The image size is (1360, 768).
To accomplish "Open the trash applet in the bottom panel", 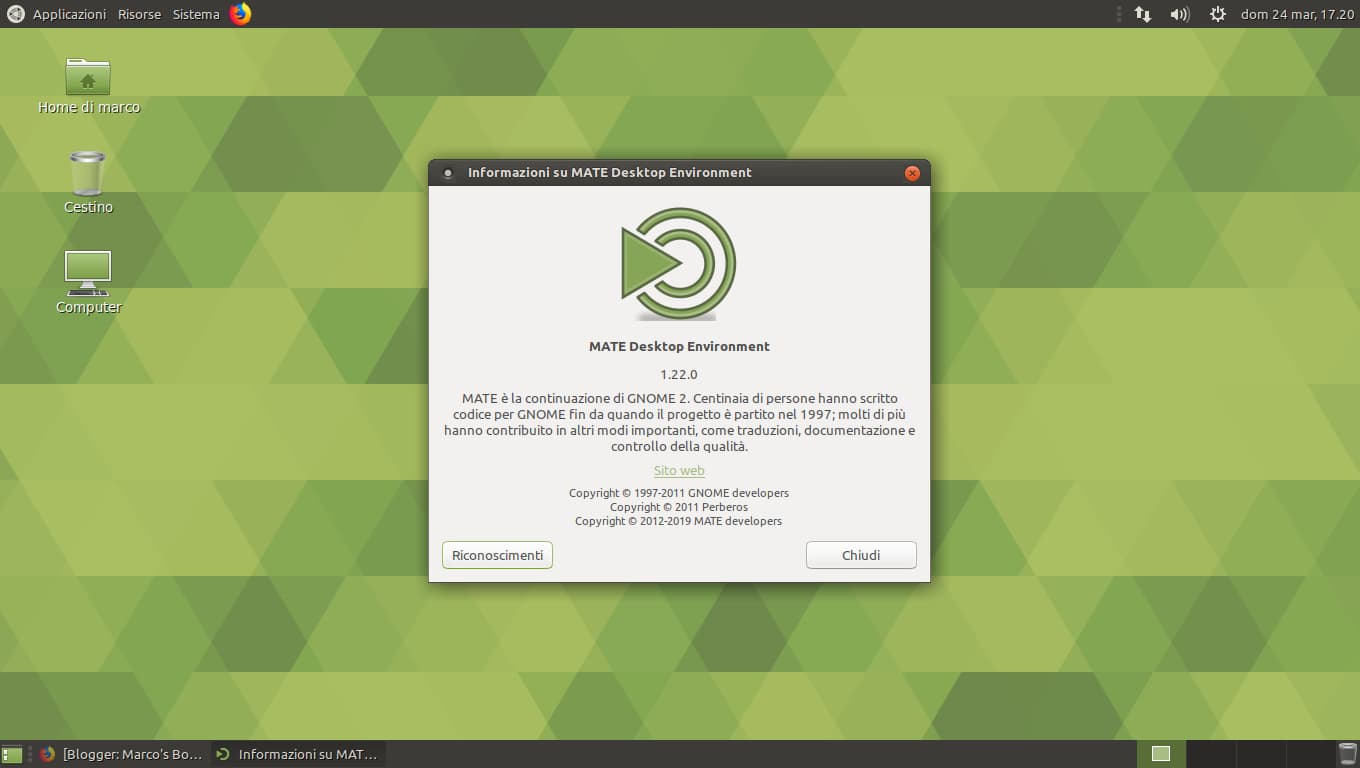I will [1347, 754].
